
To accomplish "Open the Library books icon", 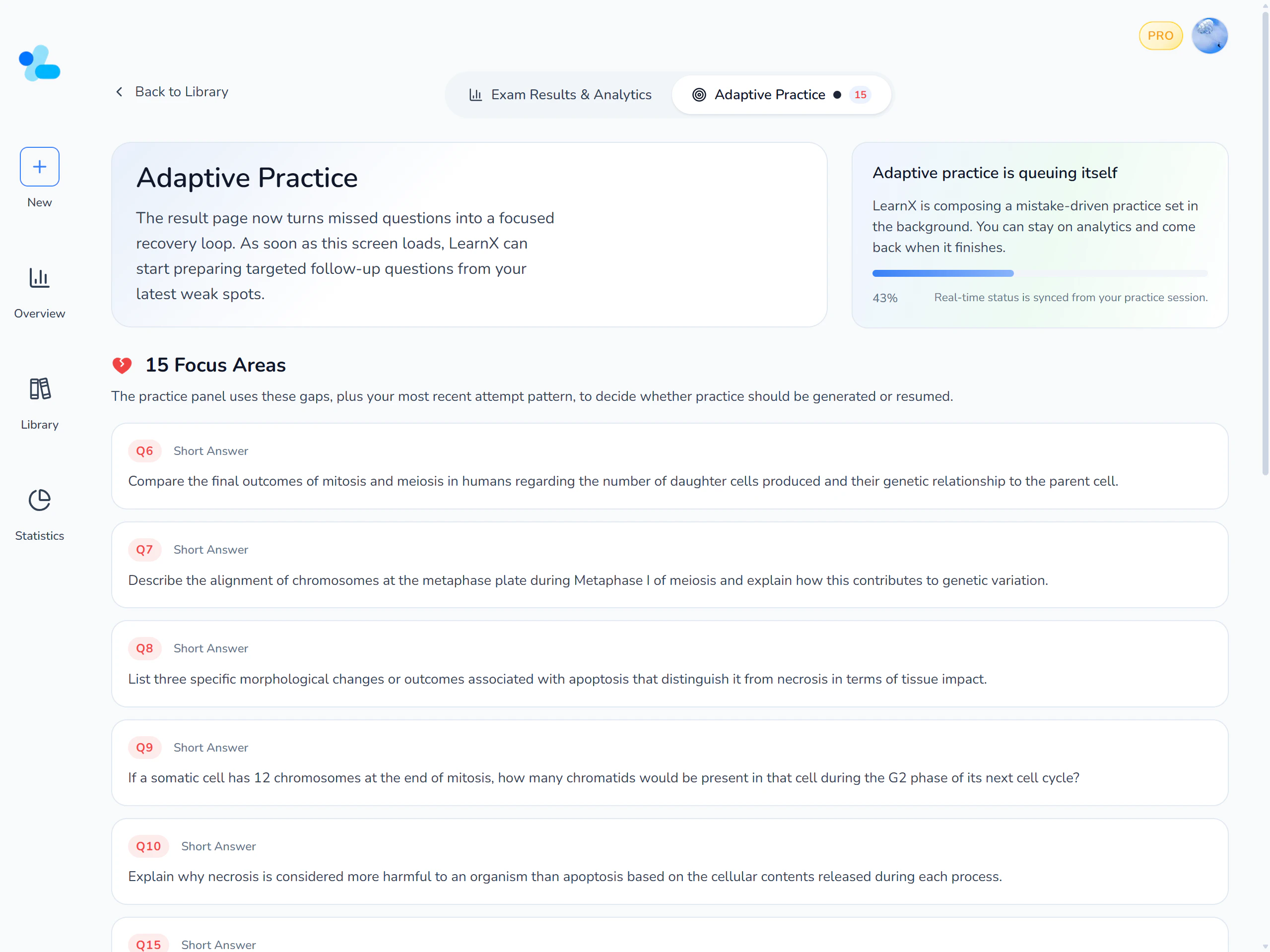I will (x=39, y=388).
